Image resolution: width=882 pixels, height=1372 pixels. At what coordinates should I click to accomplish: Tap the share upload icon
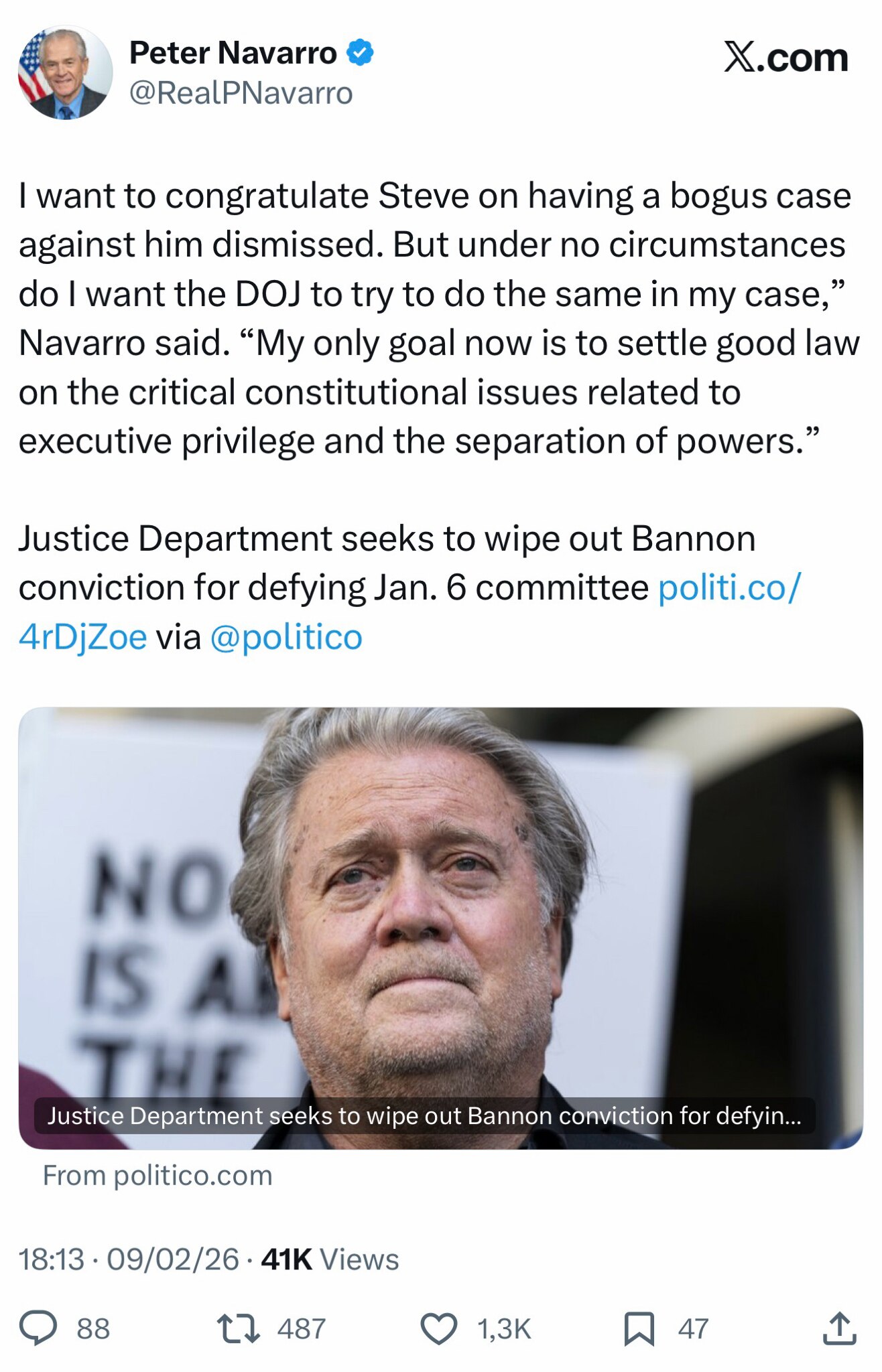pos(839,1328)
